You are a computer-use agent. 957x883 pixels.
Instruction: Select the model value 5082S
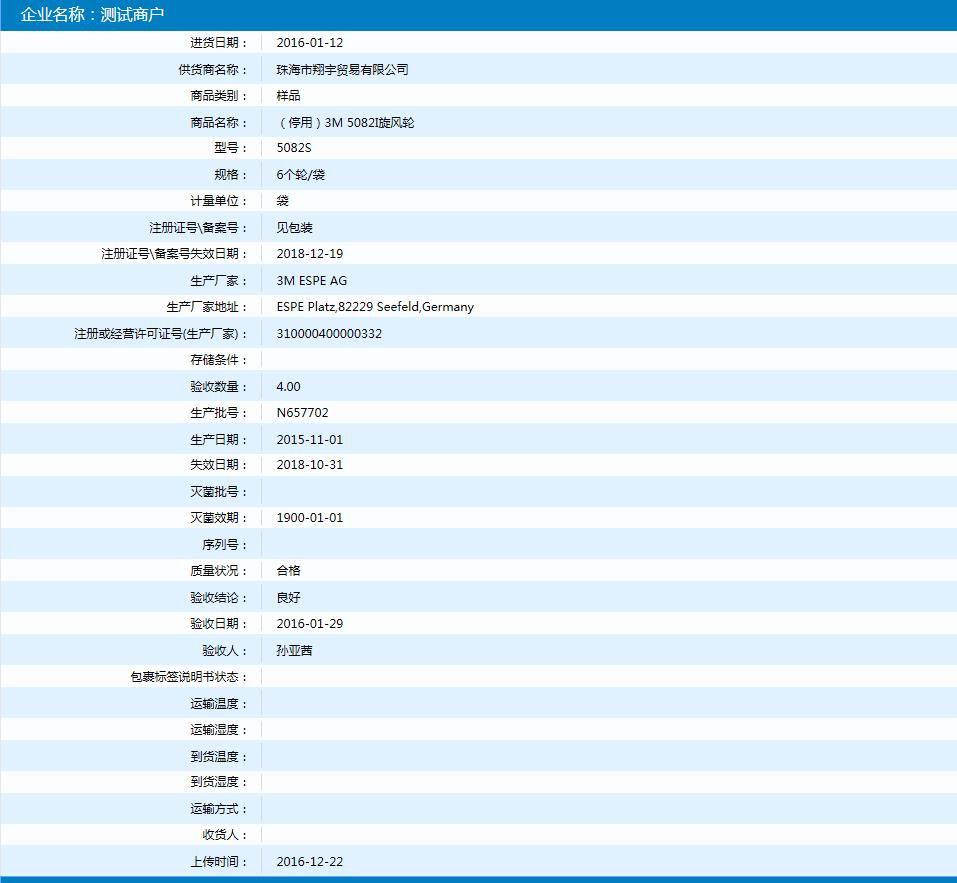click(x=294, y=148)
